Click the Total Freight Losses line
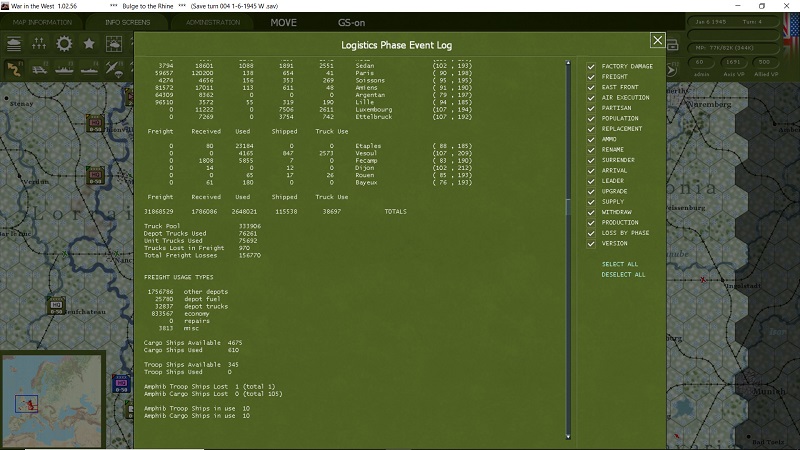 pos(202,255)
